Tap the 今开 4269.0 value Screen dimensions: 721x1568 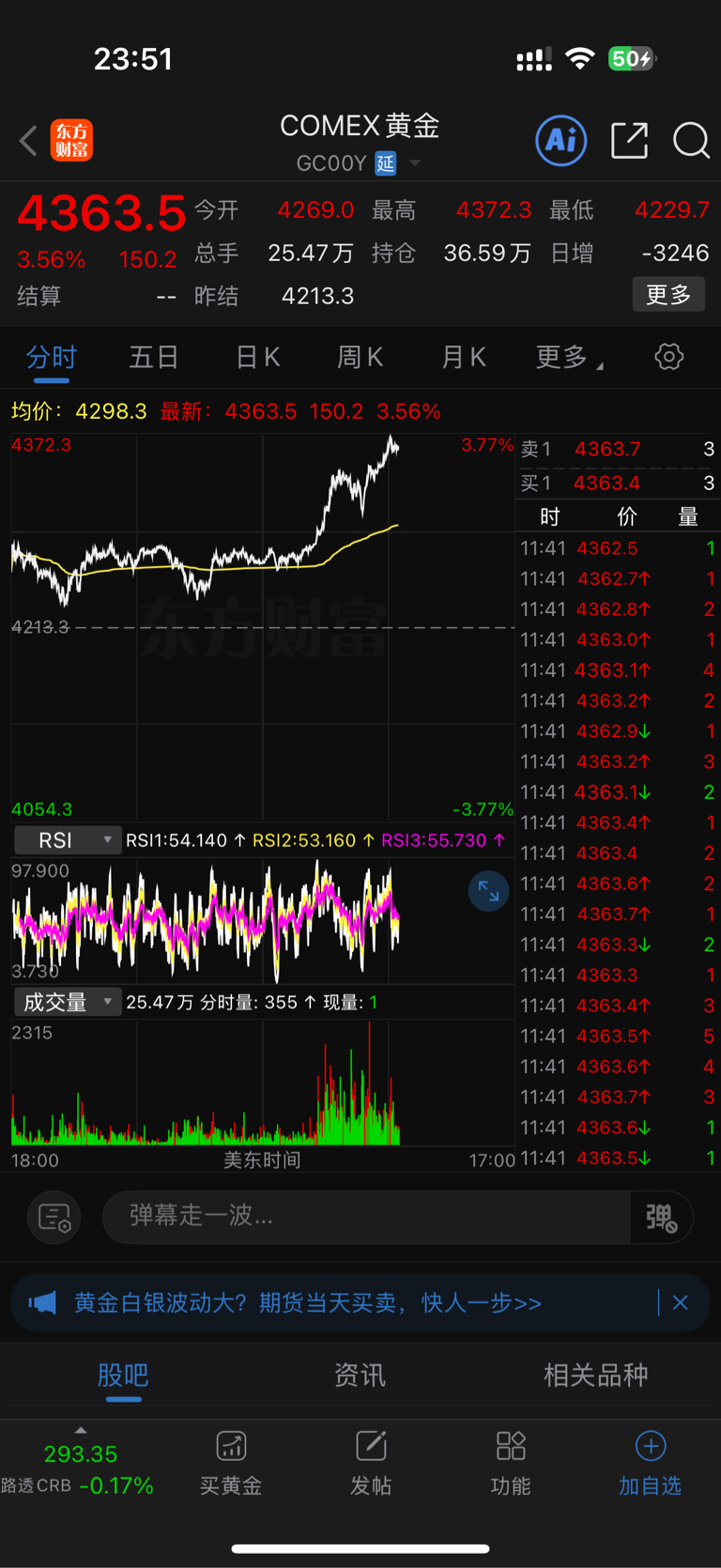(x=315, y=209)
